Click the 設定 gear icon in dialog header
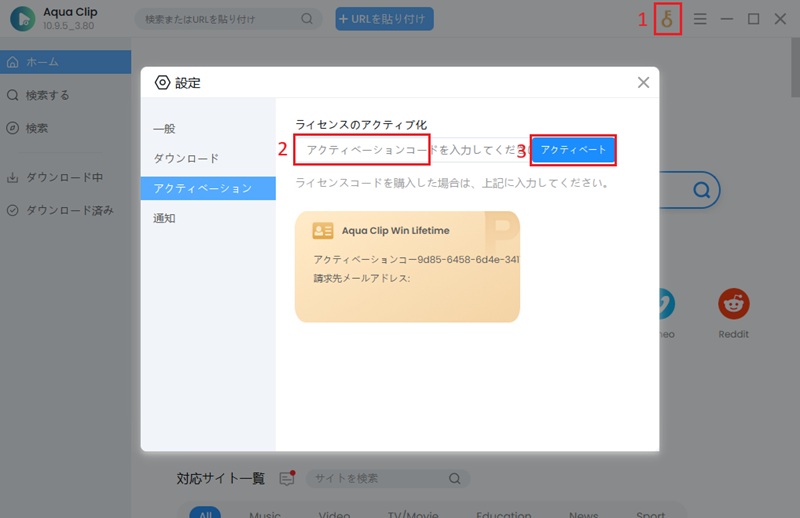The height and width of the screenshot is (518, 800). 162,83
